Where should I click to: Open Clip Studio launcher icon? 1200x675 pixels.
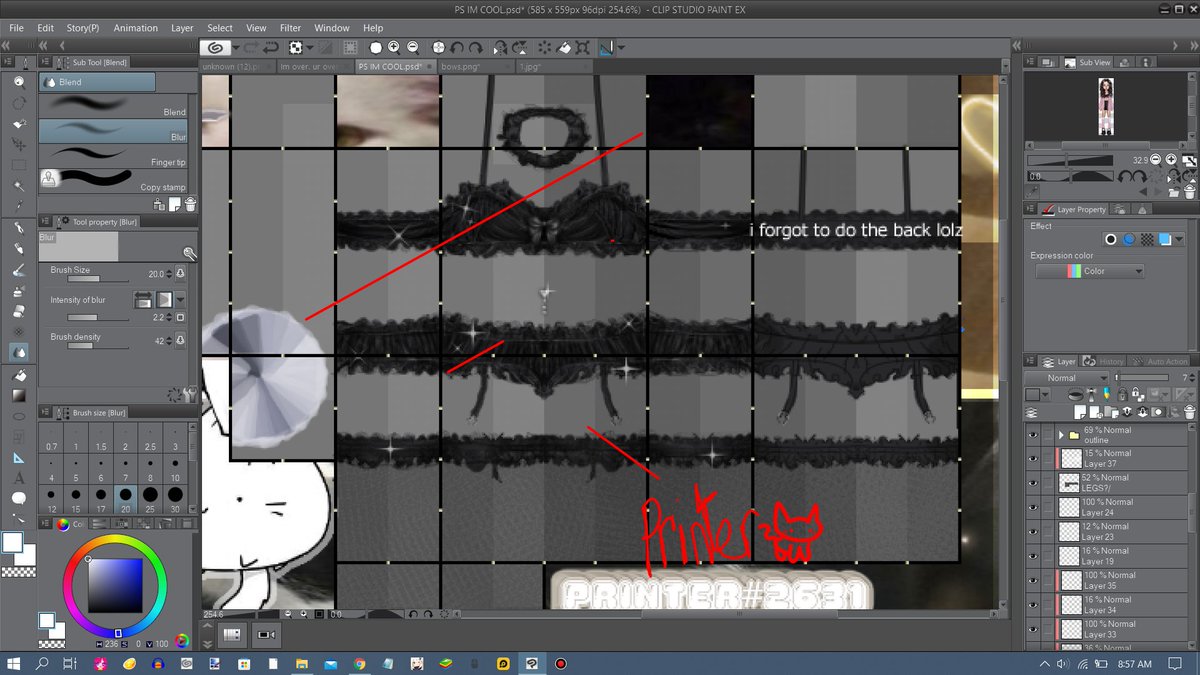215,47
